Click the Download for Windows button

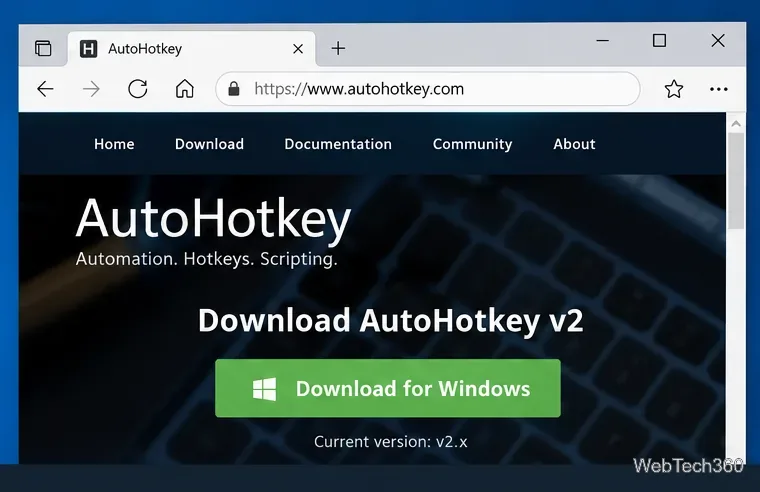pyautogui.click(x=388, y=388)
